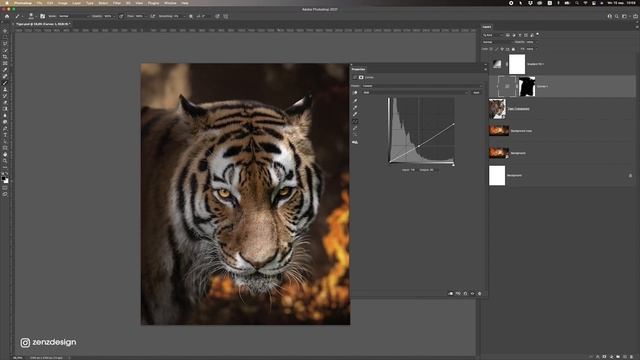The image size is (640, 360).
Task: Click the Properties panel tab
Action: pos(358,69)
